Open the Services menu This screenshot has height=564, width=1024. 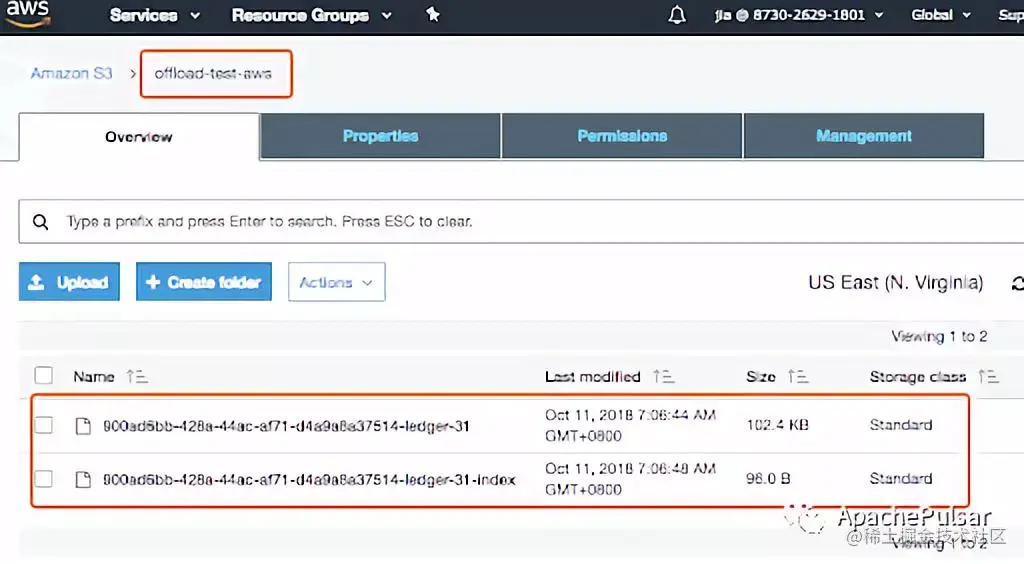(x=155, y=15)
